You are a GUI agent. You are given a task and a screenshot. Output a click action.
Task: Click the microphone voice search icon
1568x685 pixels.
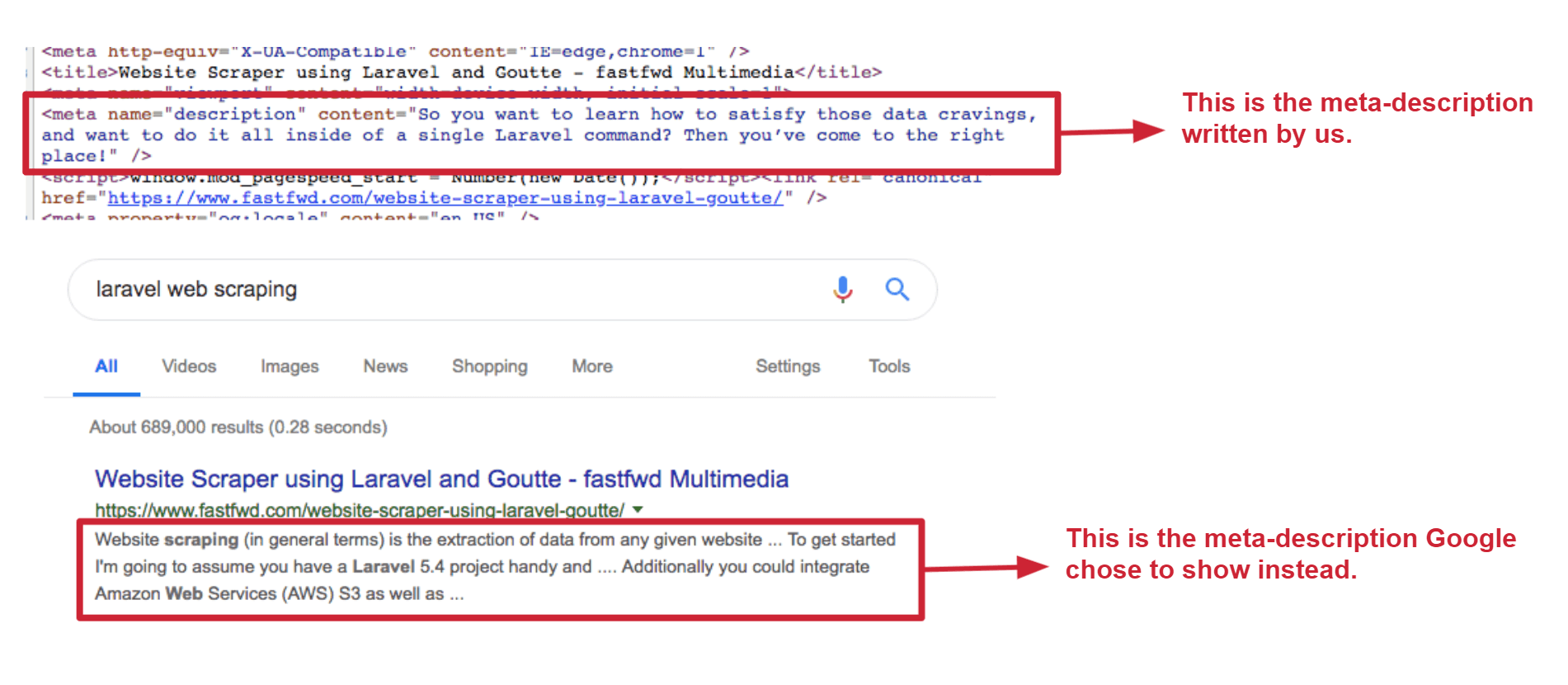point(842,290)
